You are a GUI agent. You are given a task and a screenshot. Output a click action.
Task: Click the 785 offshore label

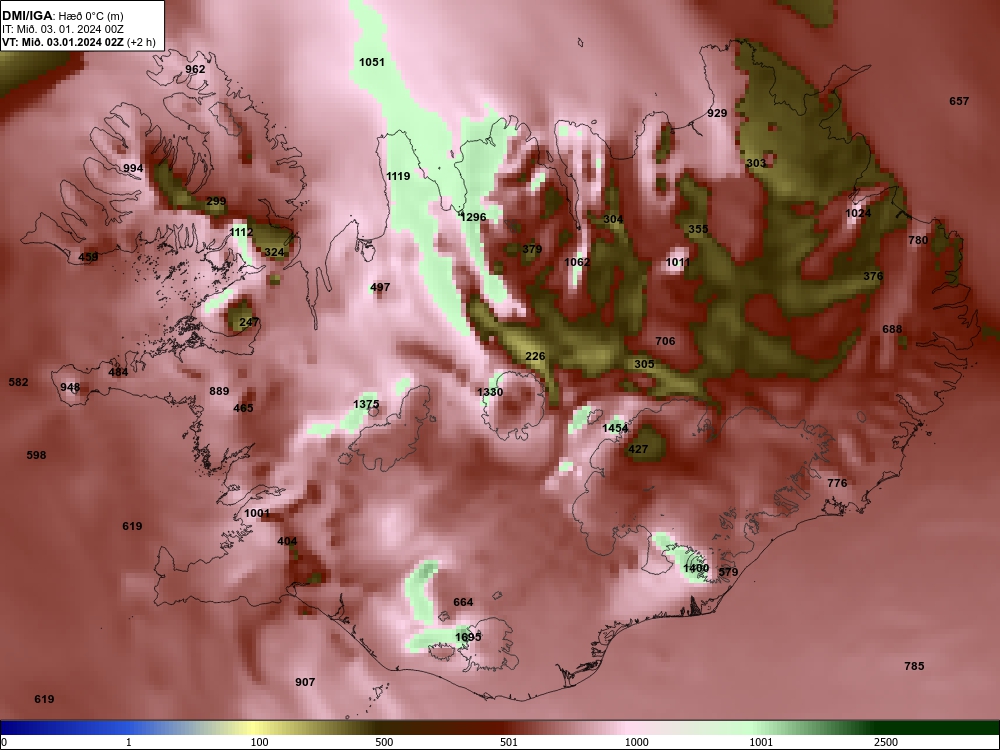click(x=914, y=666)
